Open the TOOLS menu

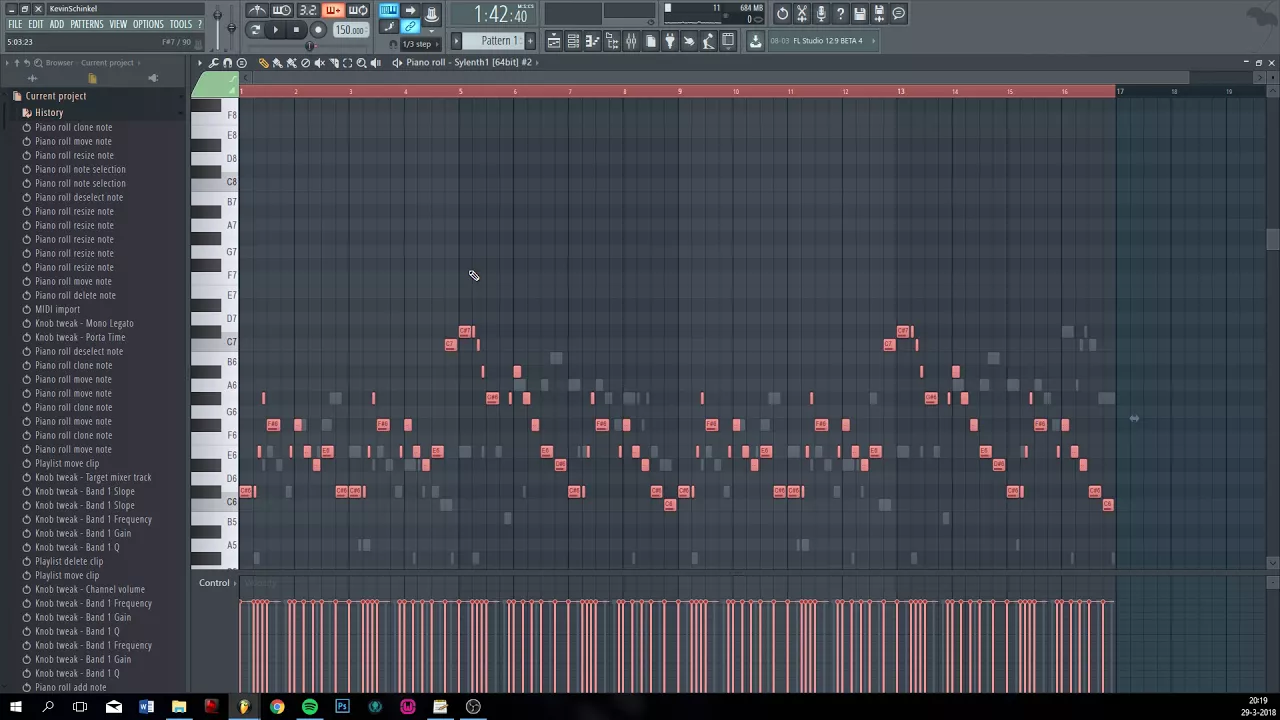pos(181,24)
